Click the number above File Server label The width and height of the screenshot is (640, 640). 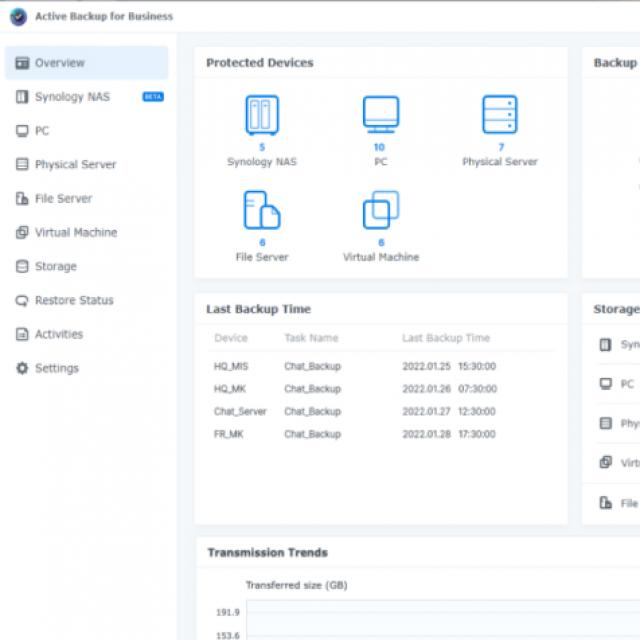tap(262, 242)
